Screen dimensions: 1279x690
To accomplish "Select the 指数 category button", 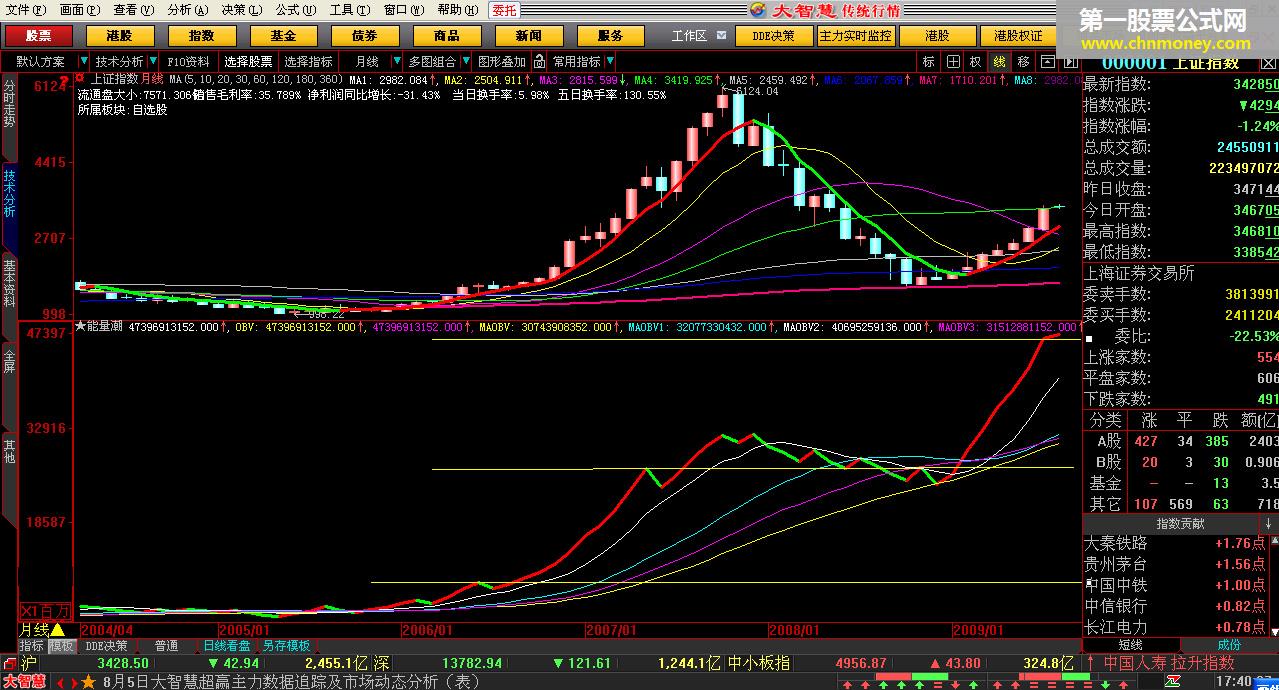I will (202, 36).
